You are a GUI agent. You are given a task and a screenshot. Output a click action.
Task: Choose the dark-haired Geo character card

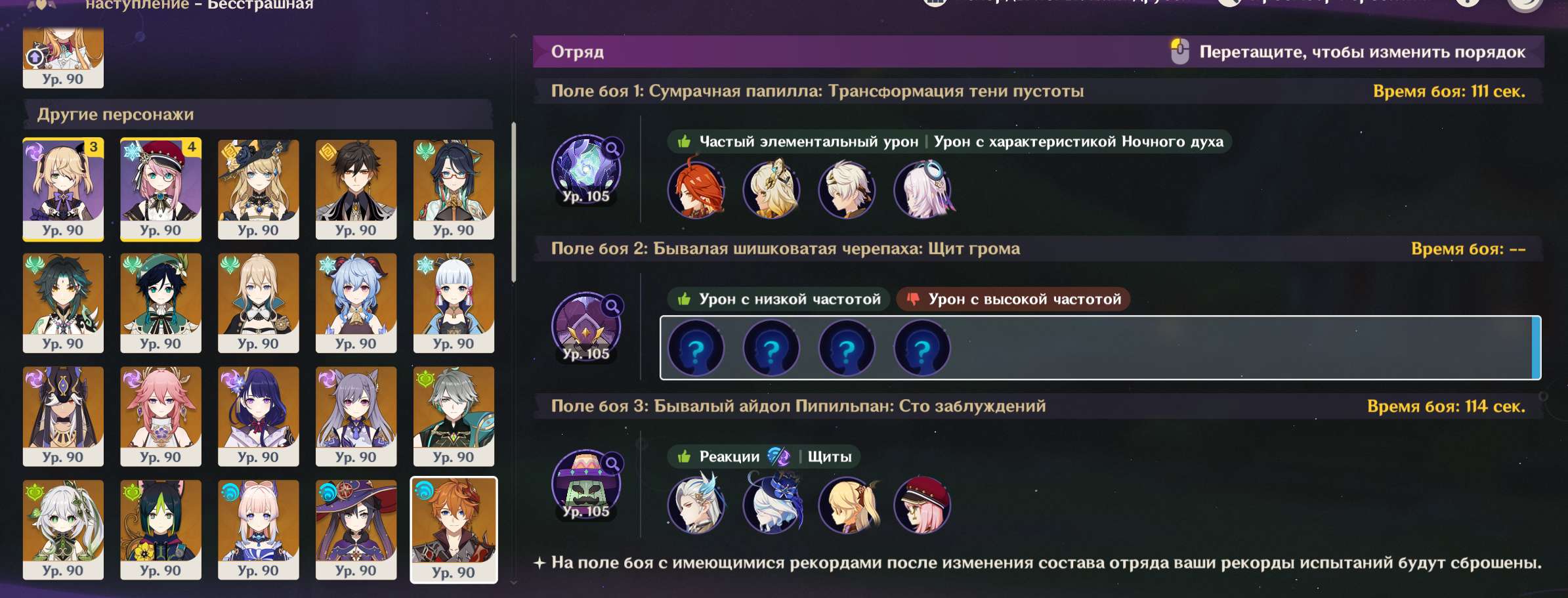[356, 190]
